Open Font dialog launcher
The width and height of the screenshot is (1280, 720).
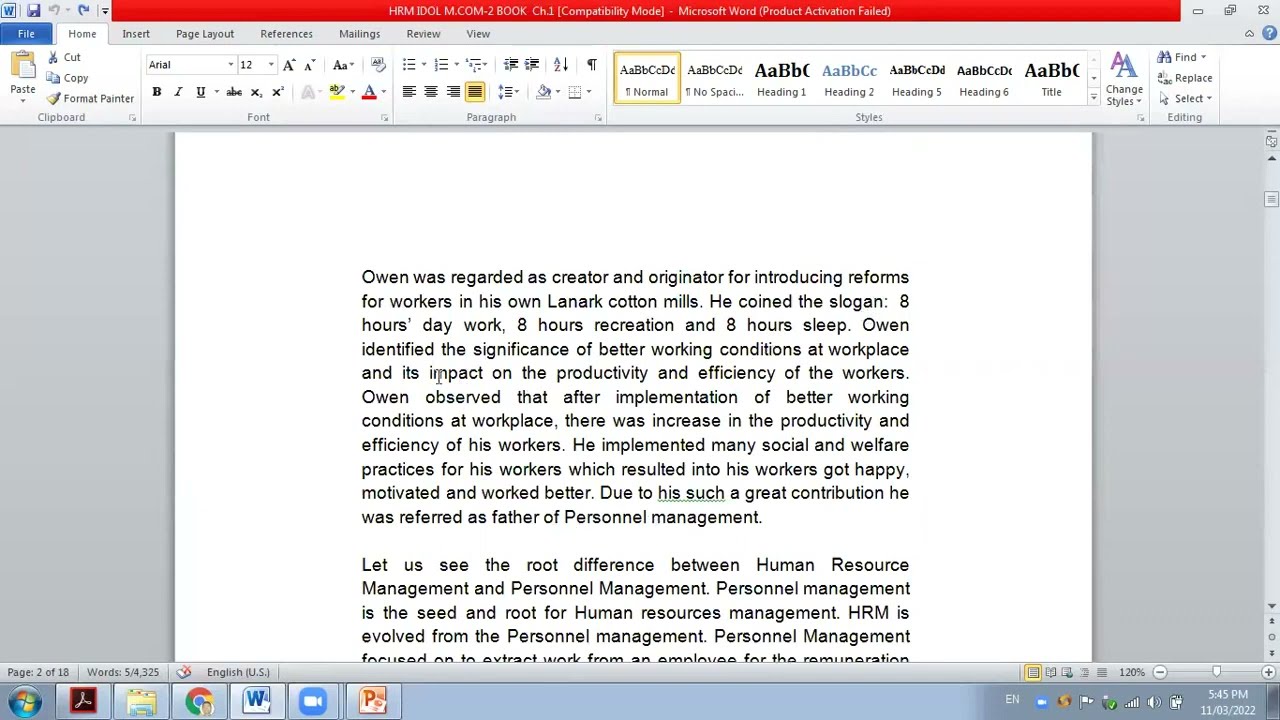click(x=384, y=118)
